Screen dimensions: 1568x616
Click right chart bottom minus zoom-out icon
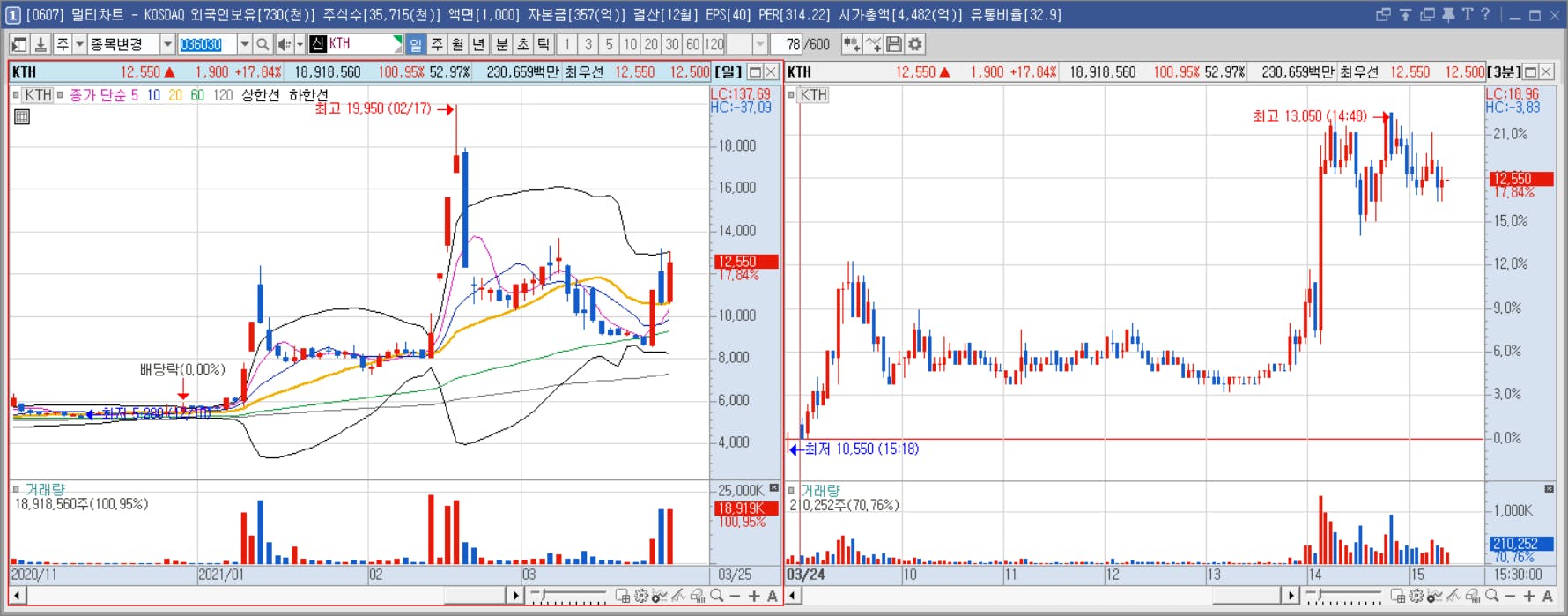1511,596
